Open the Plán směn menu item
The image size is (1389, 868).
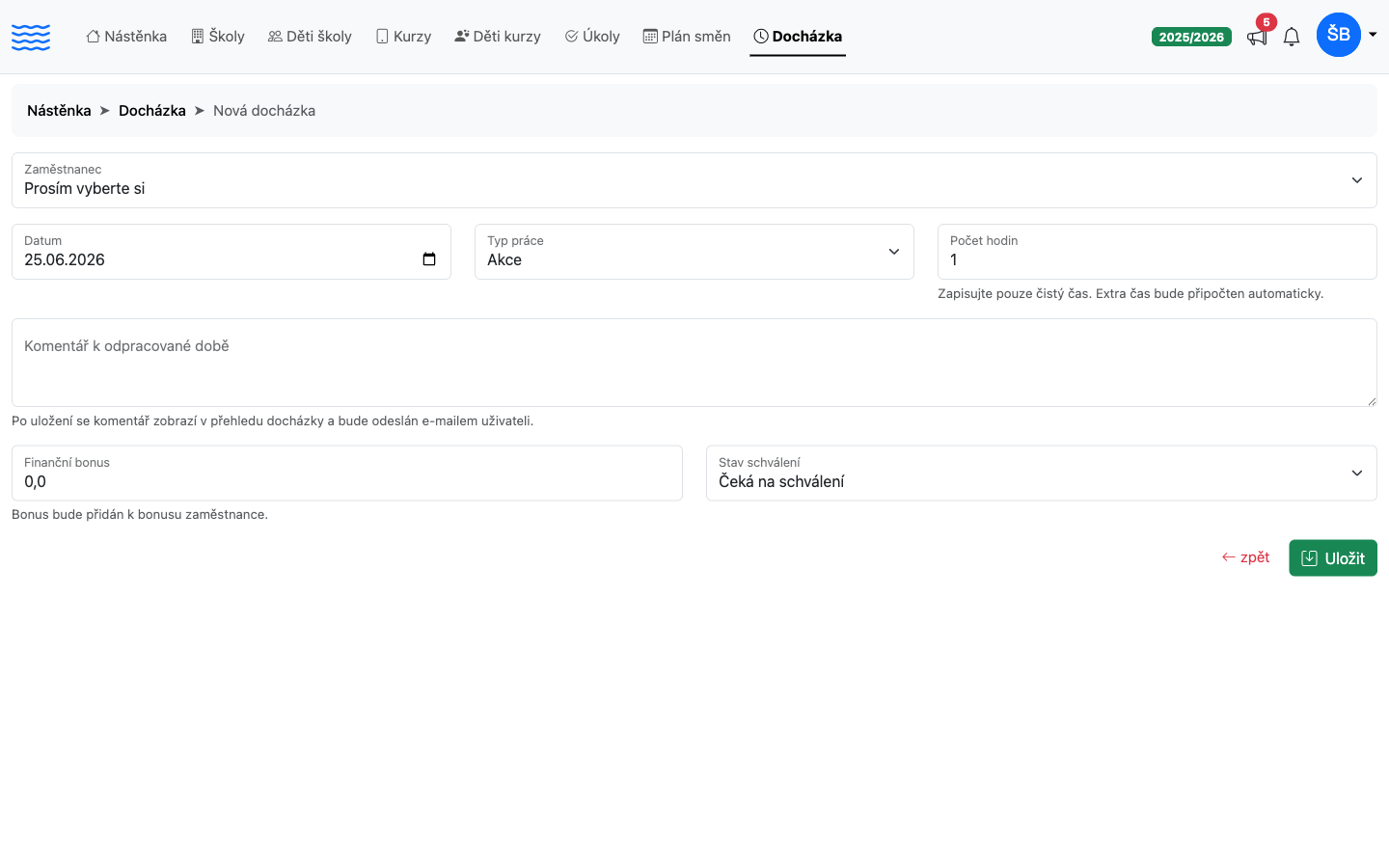(687, 37)
